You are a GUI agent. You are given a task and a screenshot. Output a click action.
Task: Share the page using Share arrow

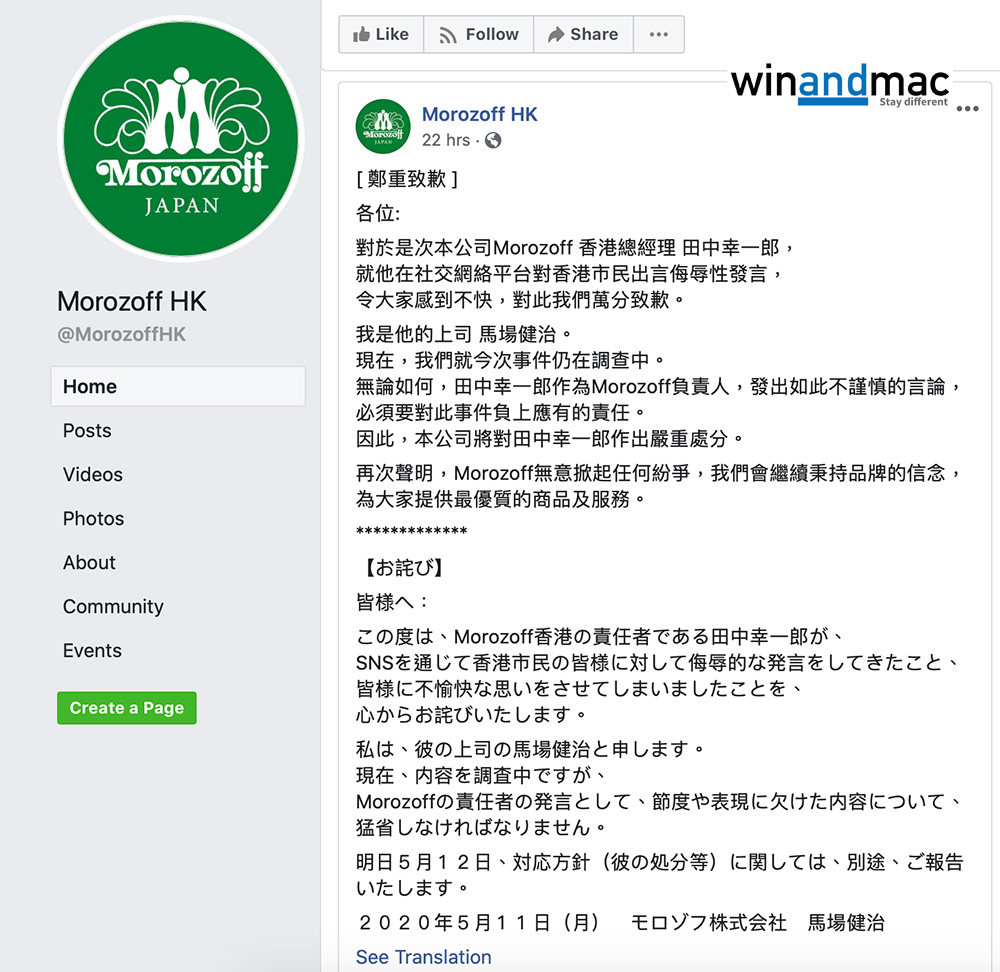584,34
